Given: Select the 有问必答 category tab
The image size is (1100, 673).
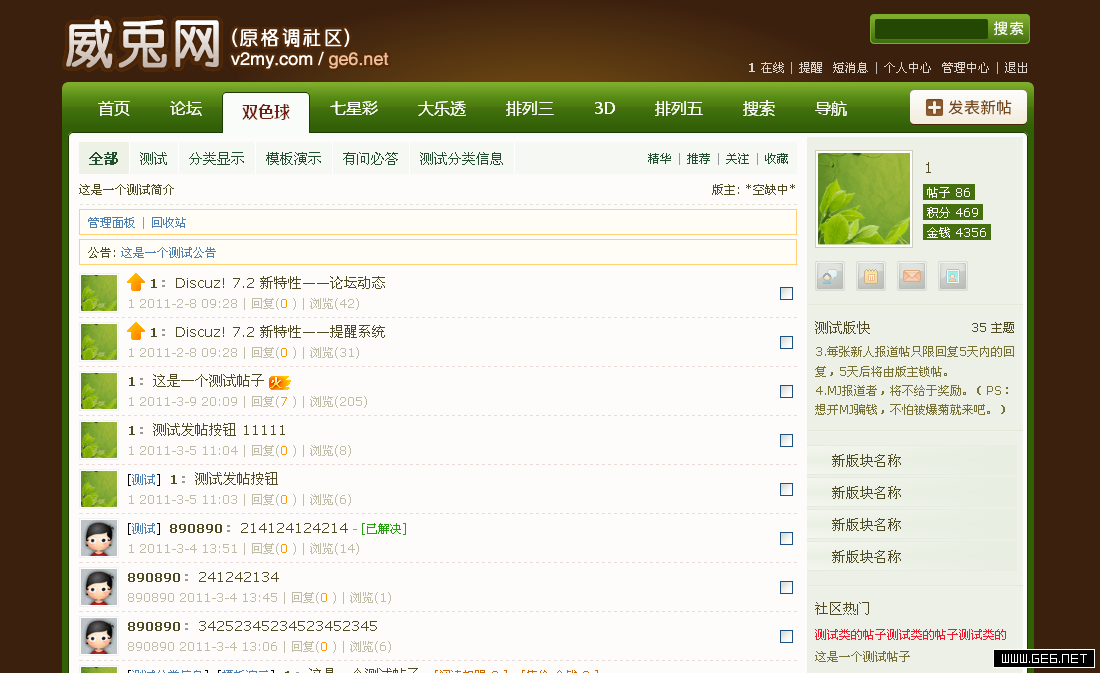Looking at the screenshot, I should click(x=370, y=159).
